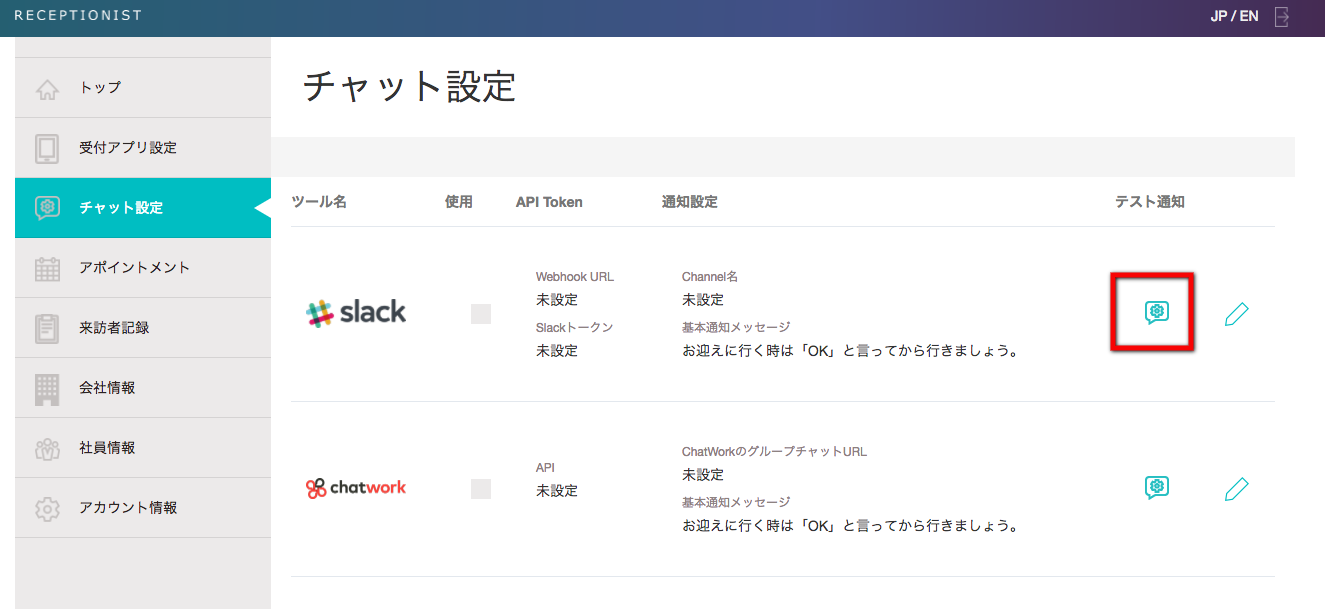The height and width of the screenshot is (609, 1325).
Task: Click the home icon beside トップ
Action: pyautogui.click(x=47, y=88)
